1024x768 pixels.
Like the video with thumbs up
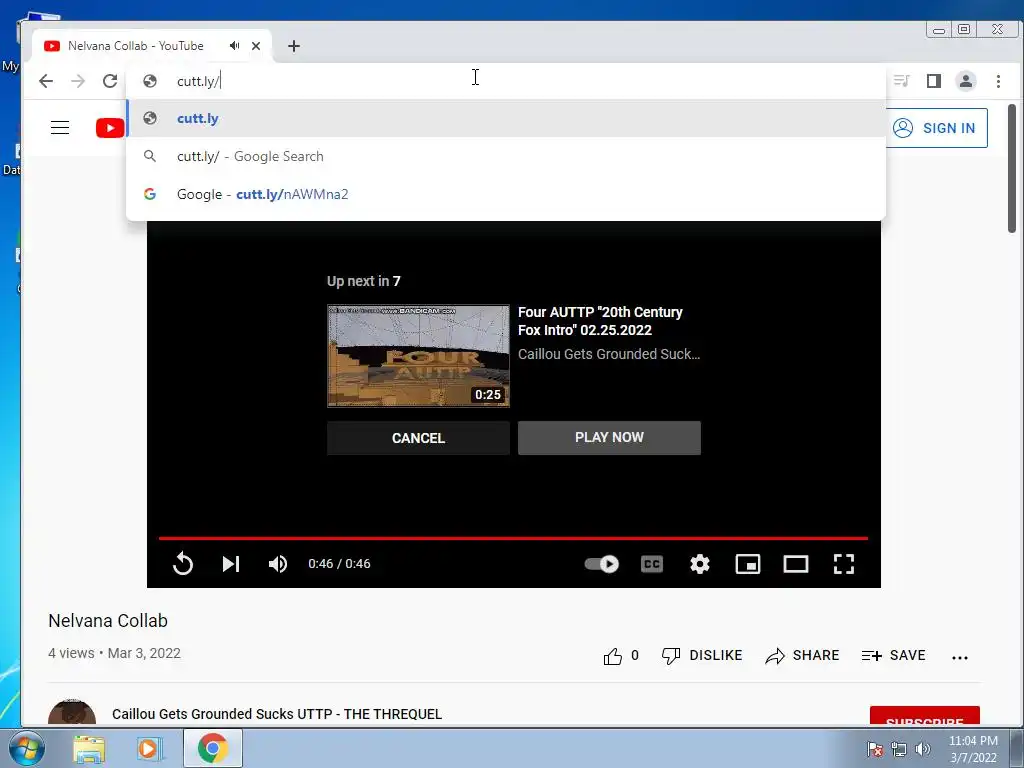tap(613, 656)
